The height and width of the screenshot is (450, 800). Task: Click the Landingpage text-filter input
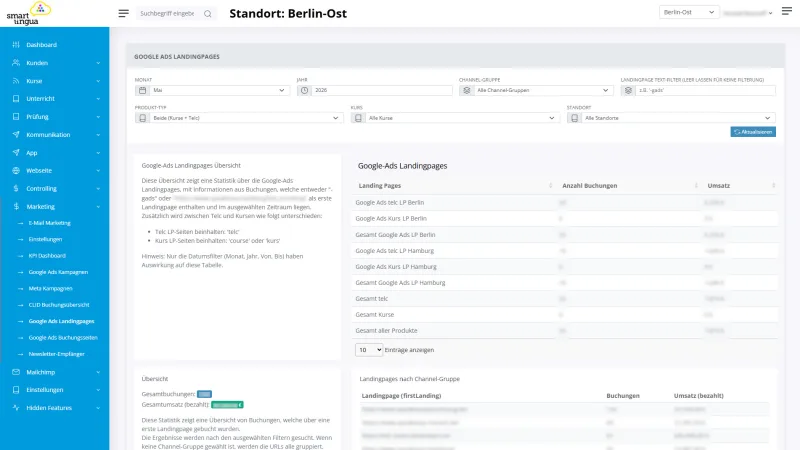pos(705,90)
